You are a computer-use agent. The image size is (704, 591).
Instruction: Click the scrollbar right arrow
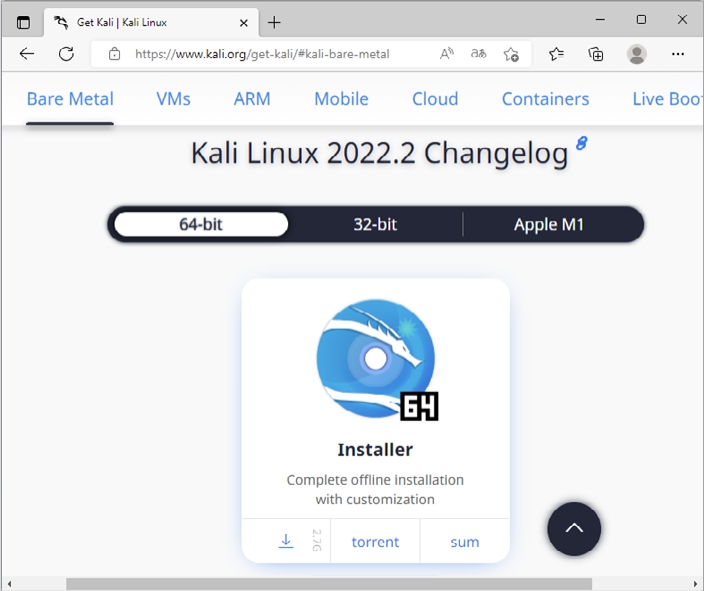(x=695, y=584)
